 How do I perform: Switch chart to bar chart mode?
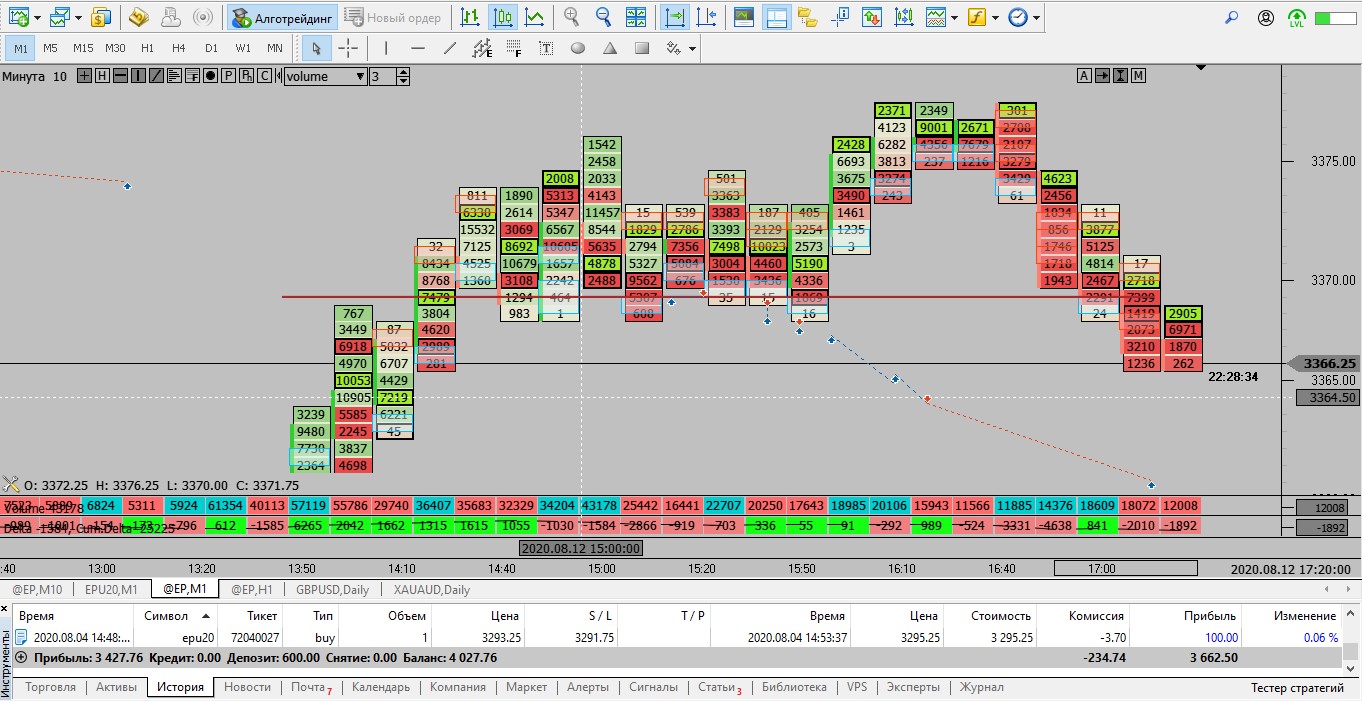(x=469, y=17)
